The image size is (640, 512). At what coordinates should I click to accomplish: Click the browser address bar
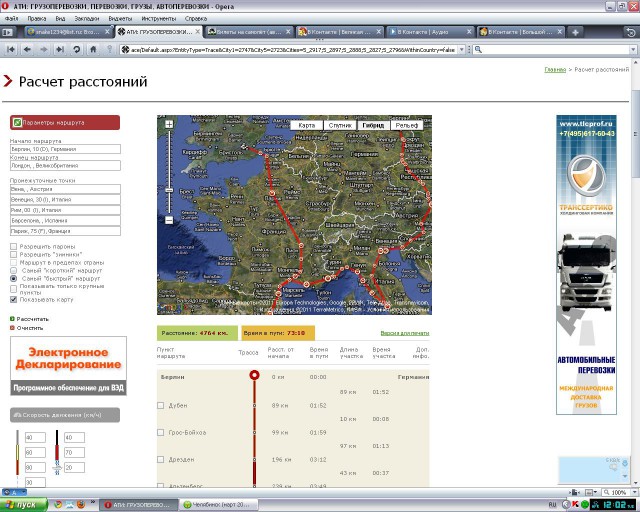pyautogui.click(x=293, y=49)
